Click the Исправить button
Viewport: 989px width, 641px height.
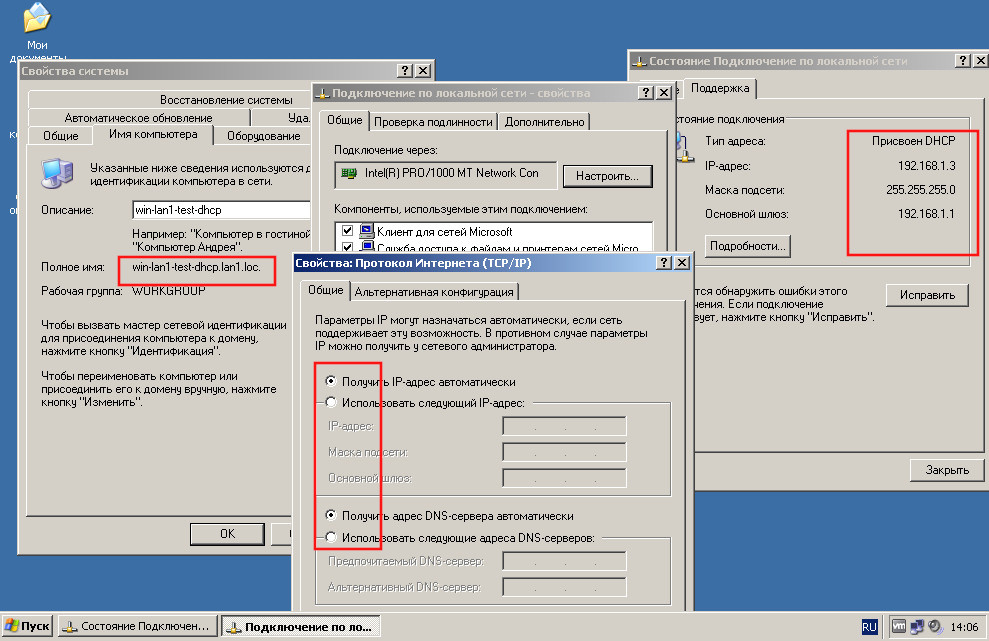click(x=927, y=295)
